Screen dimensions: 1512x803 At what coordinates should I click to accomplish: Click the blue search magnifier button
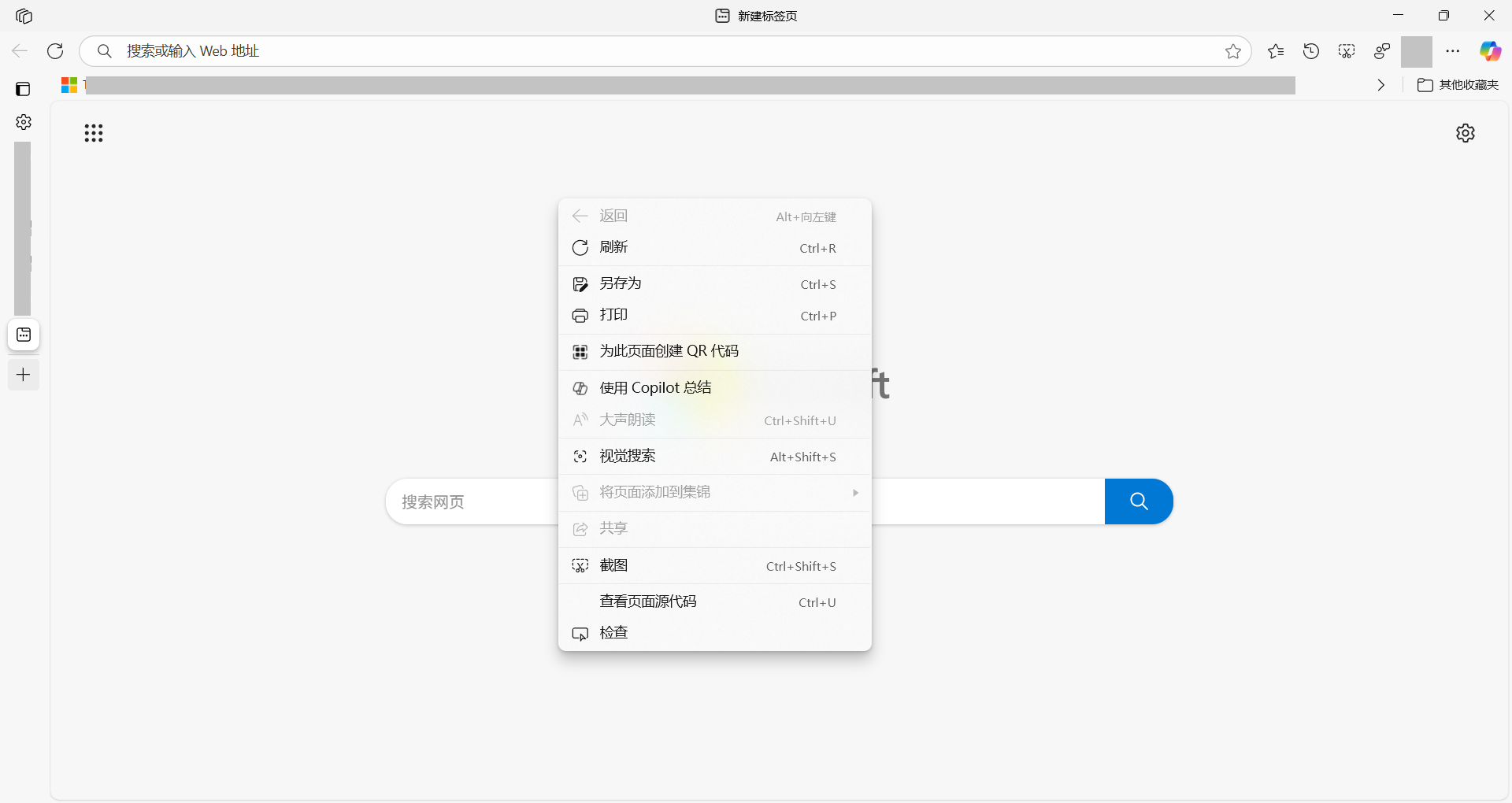point(1139,501)
